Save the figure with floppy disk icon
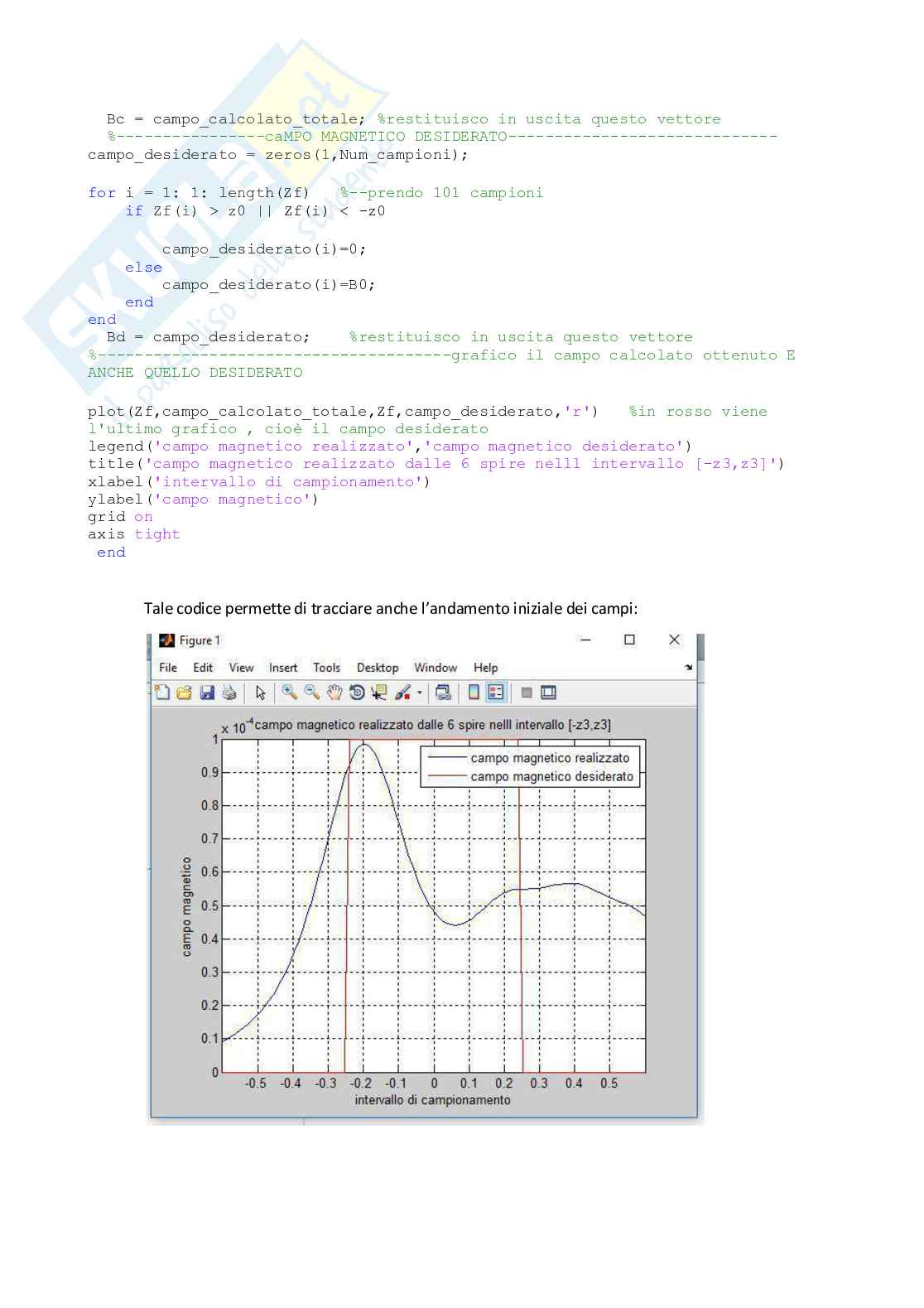 pos(207,693)
